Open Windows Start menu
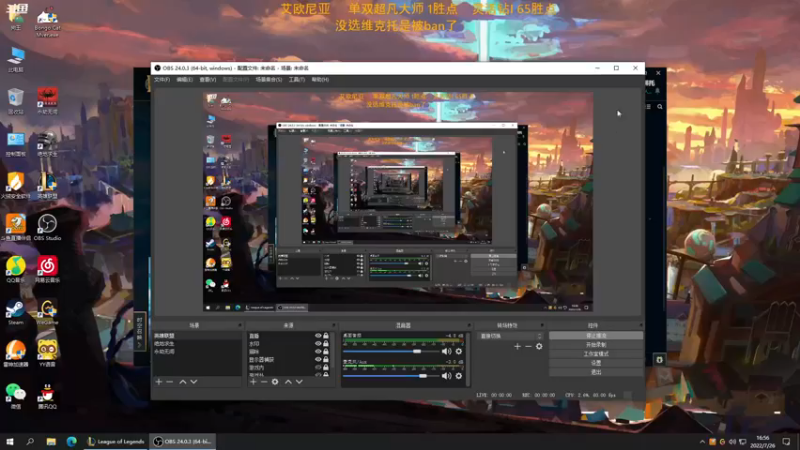Image resolution: width=800 pixels, height=450 pixels. tap(10, 441)
